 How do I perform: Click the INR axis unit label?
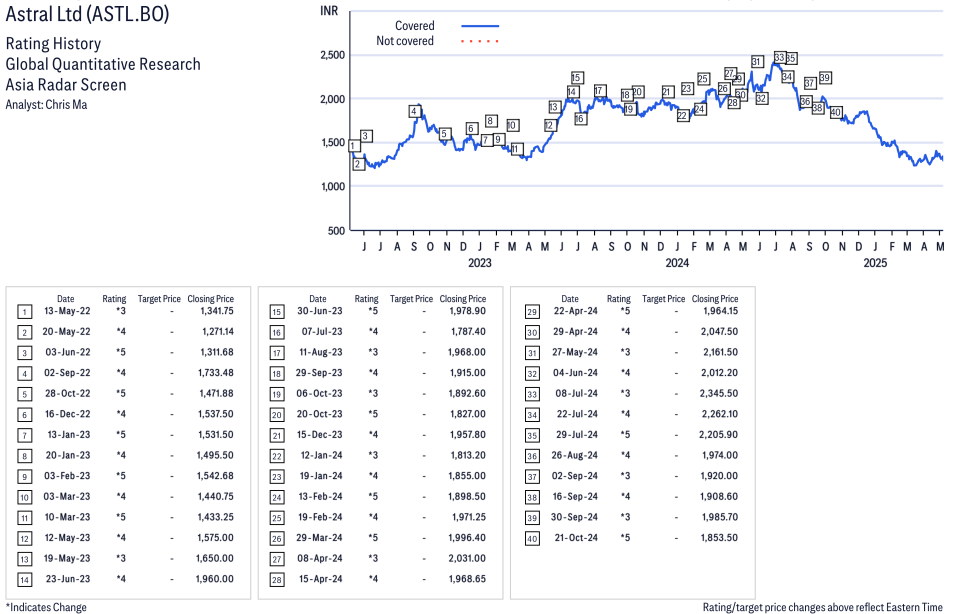tap(329, 11)
